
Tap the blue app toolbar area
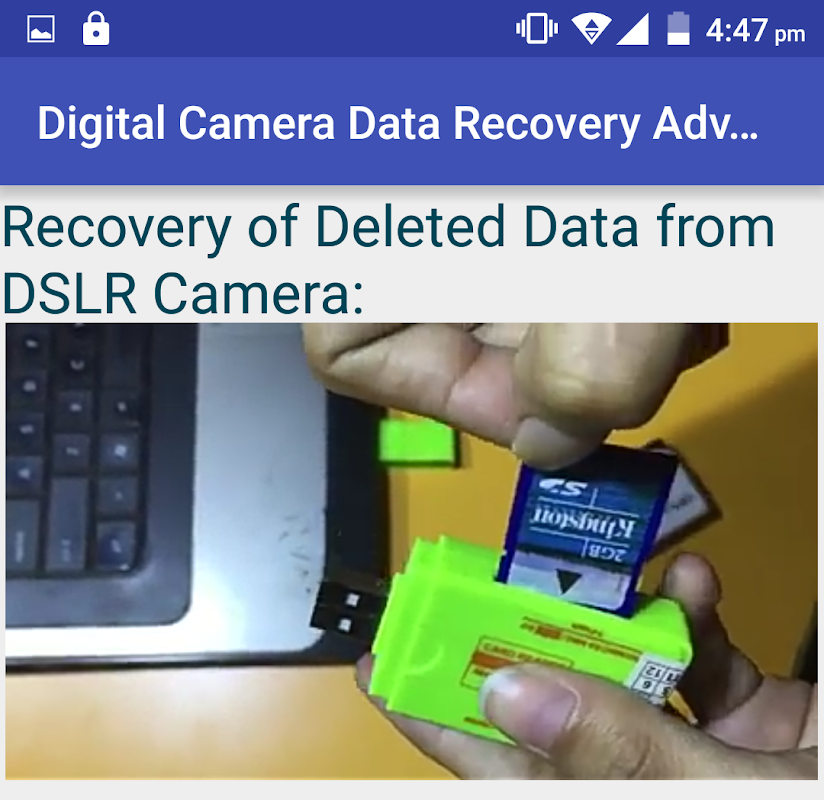412,121
